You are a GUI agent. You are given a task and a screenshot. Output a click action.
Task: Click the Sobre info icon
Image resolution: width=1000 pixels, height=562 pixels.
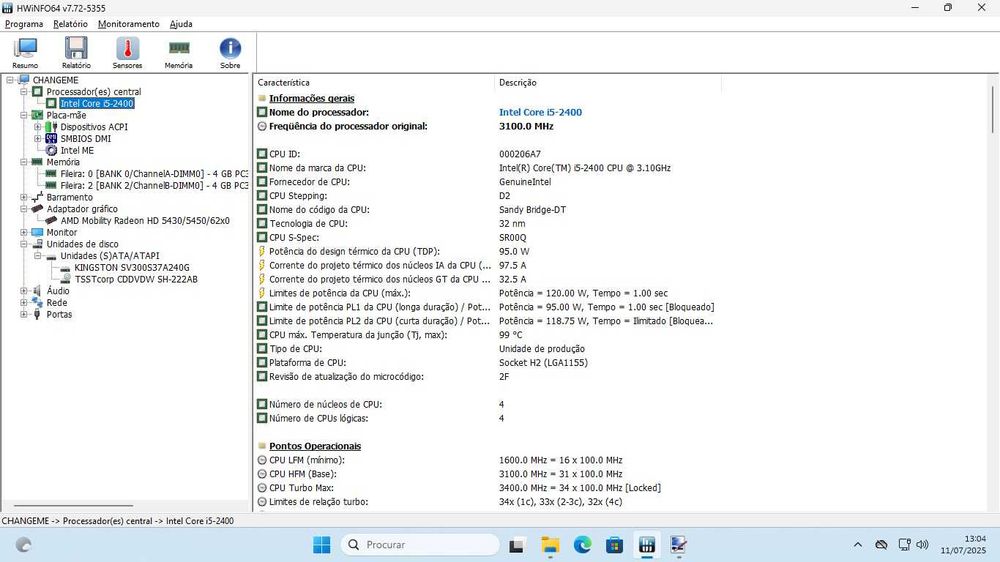(x=230, y=52)
